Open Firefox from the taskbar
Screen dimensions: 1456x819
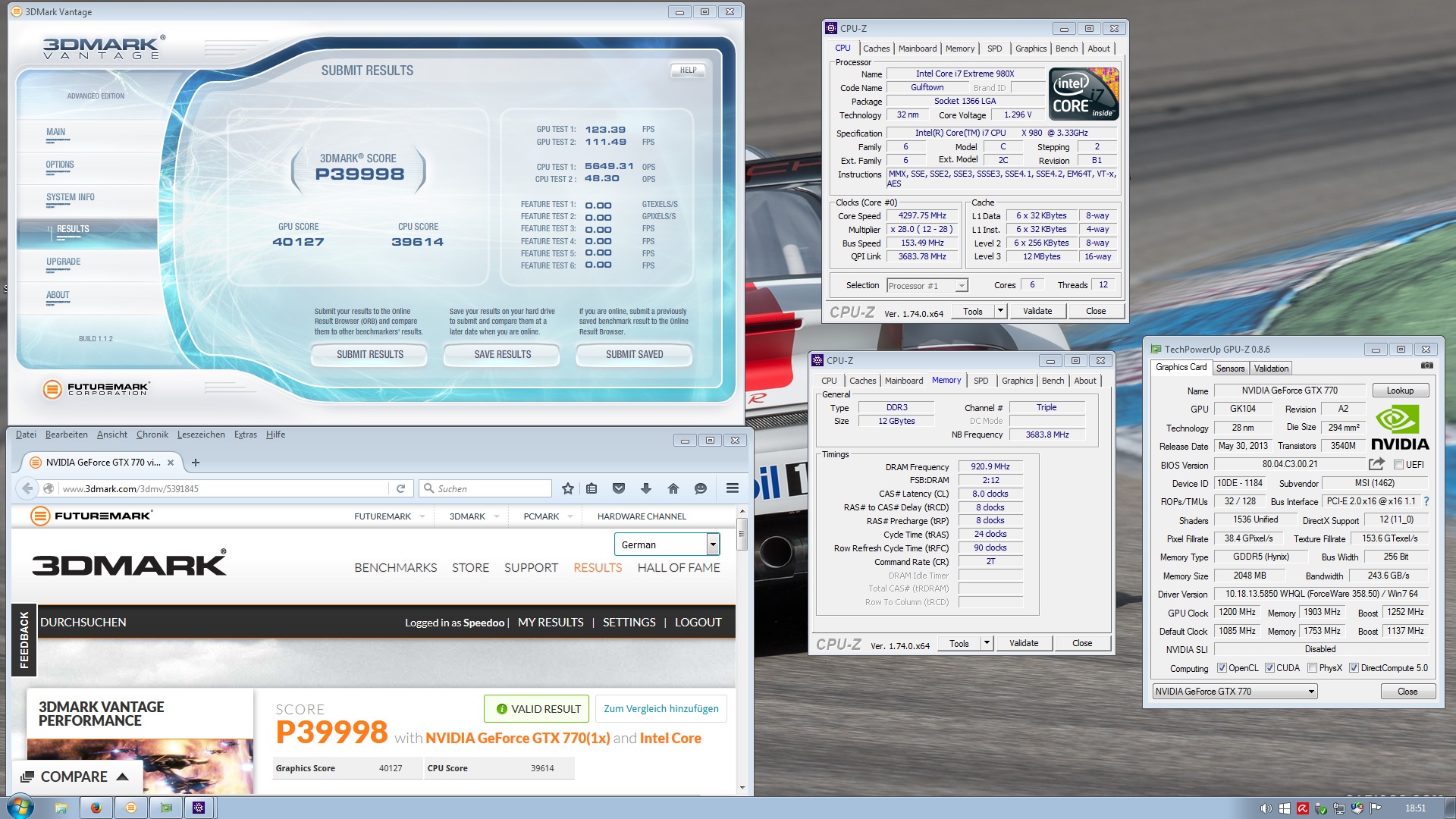(x=96, y=808)
